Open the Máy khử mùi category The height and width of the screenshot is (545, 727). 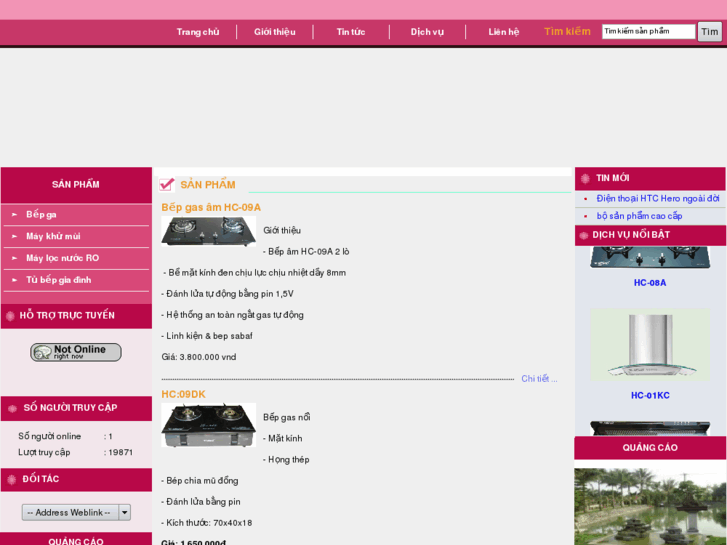[53, 236]
